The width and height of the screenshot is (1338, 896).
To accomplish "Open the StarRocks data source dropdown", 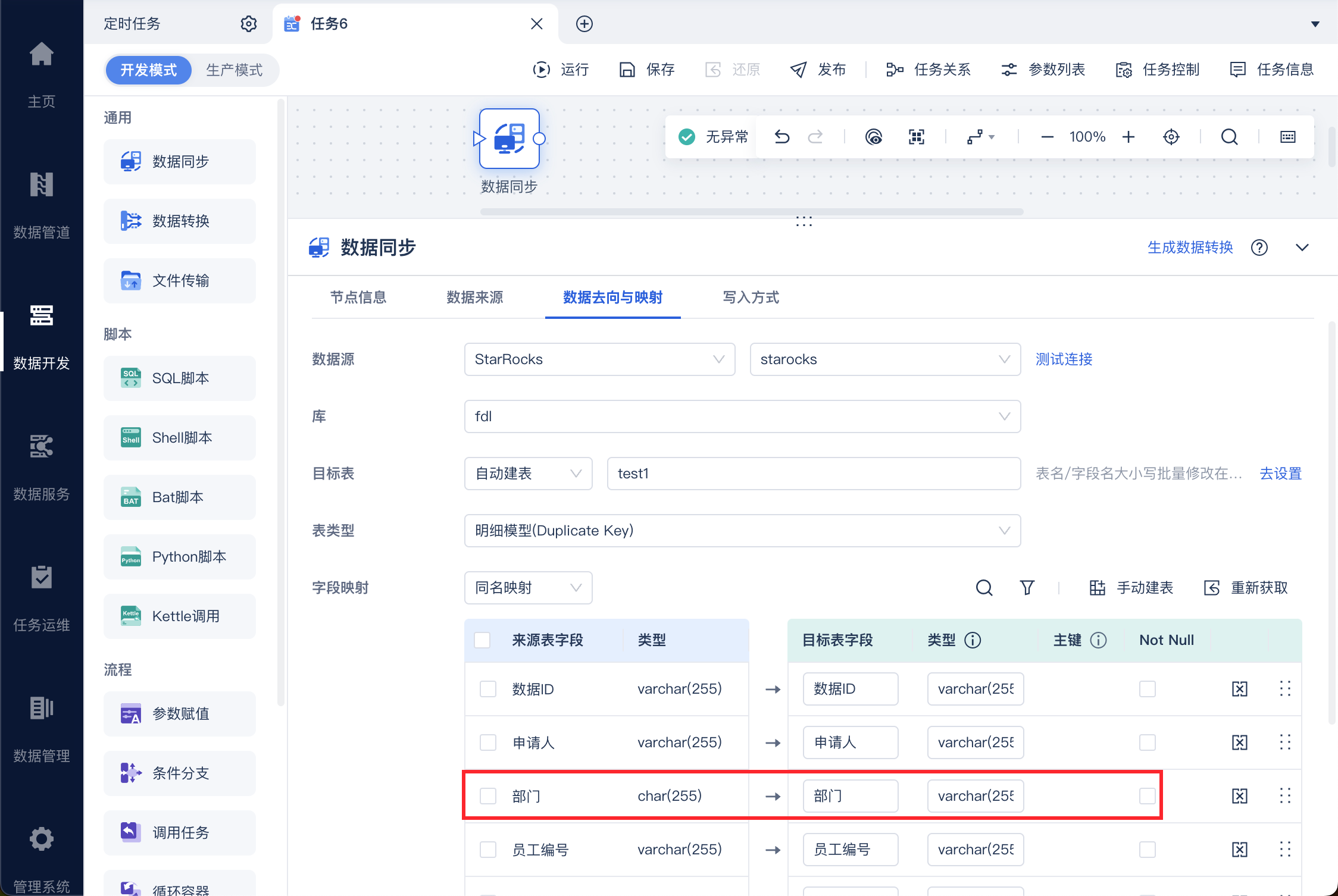I will point(599,359).
